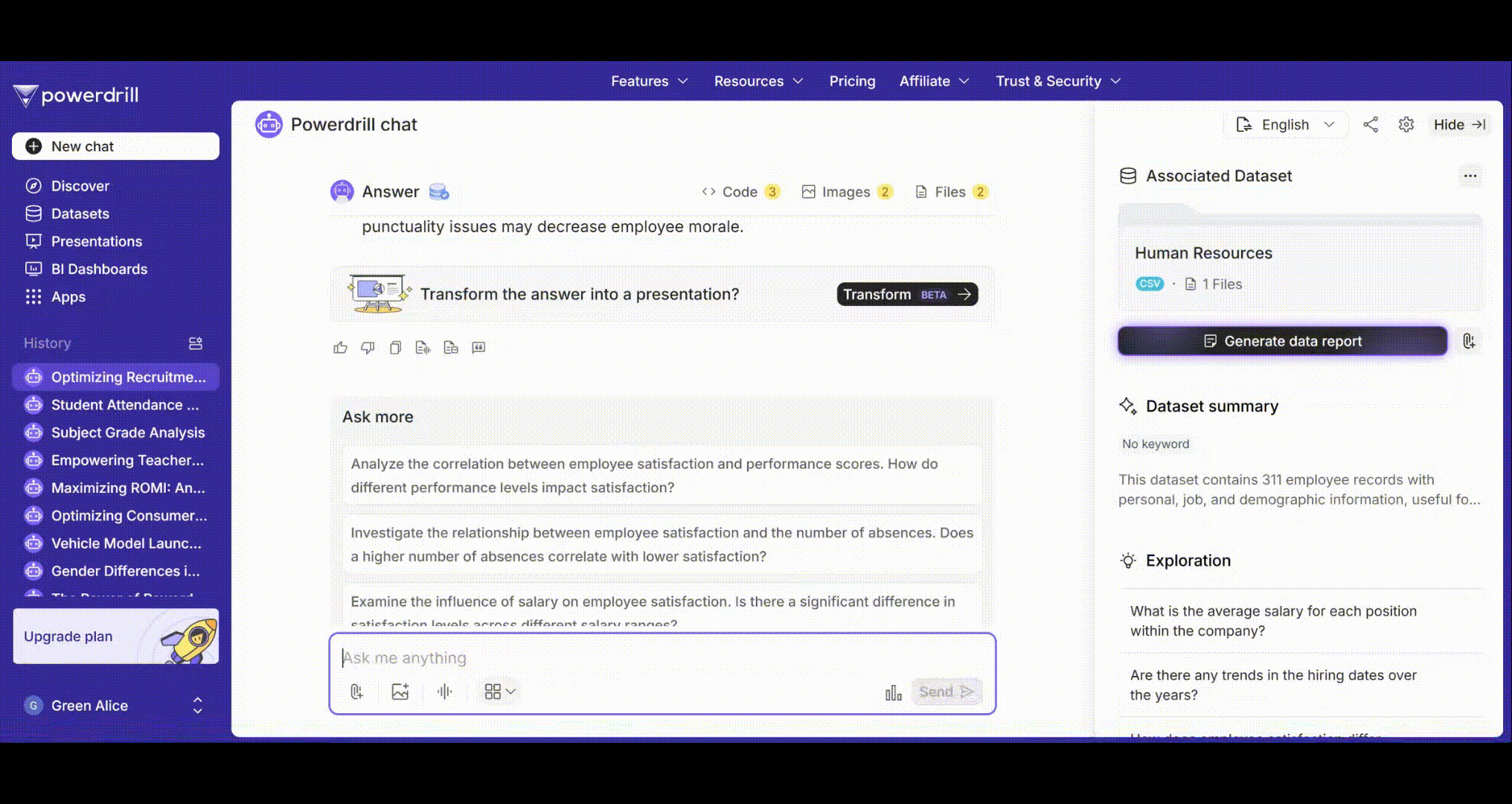Switch to the Images tab

tap(847, 192)
